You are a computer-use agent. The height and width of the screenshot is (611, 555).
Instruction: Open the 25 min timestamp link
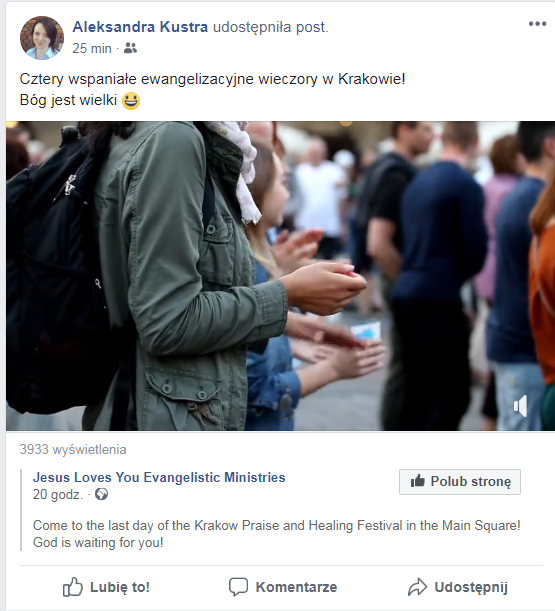92,48
